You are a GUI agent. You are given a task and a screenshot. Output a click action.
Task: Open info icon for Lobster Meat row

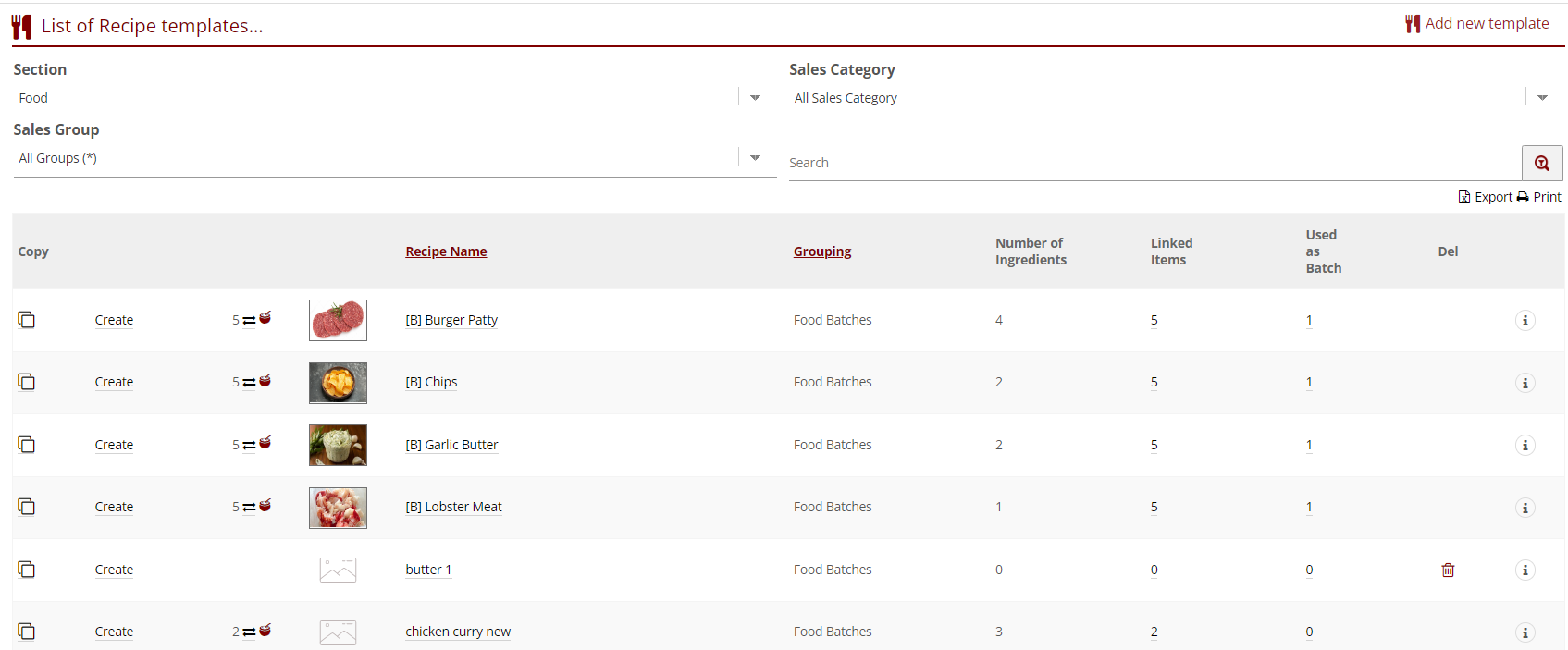pyautogui.click(x=1525, y=508)
